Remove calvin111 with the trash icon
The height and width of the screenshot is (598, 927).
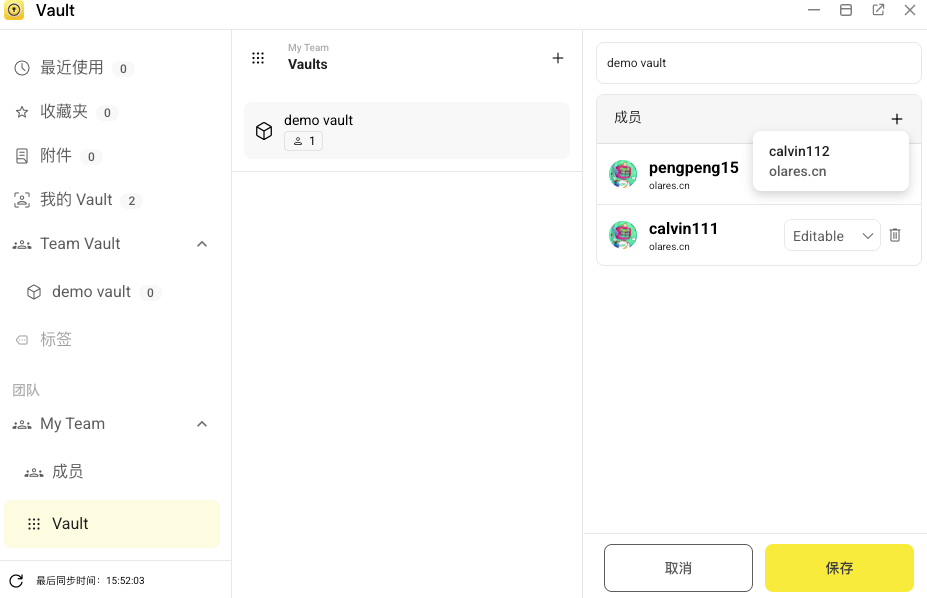tap(894, 234)
